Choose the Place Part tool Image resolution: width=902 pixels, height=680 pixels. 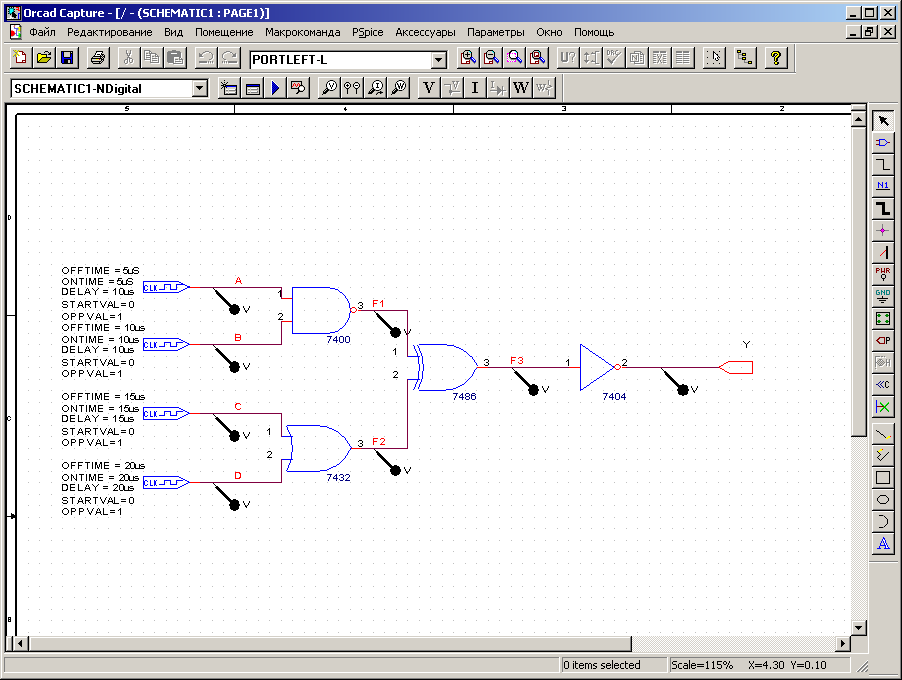tap(882, 143)
